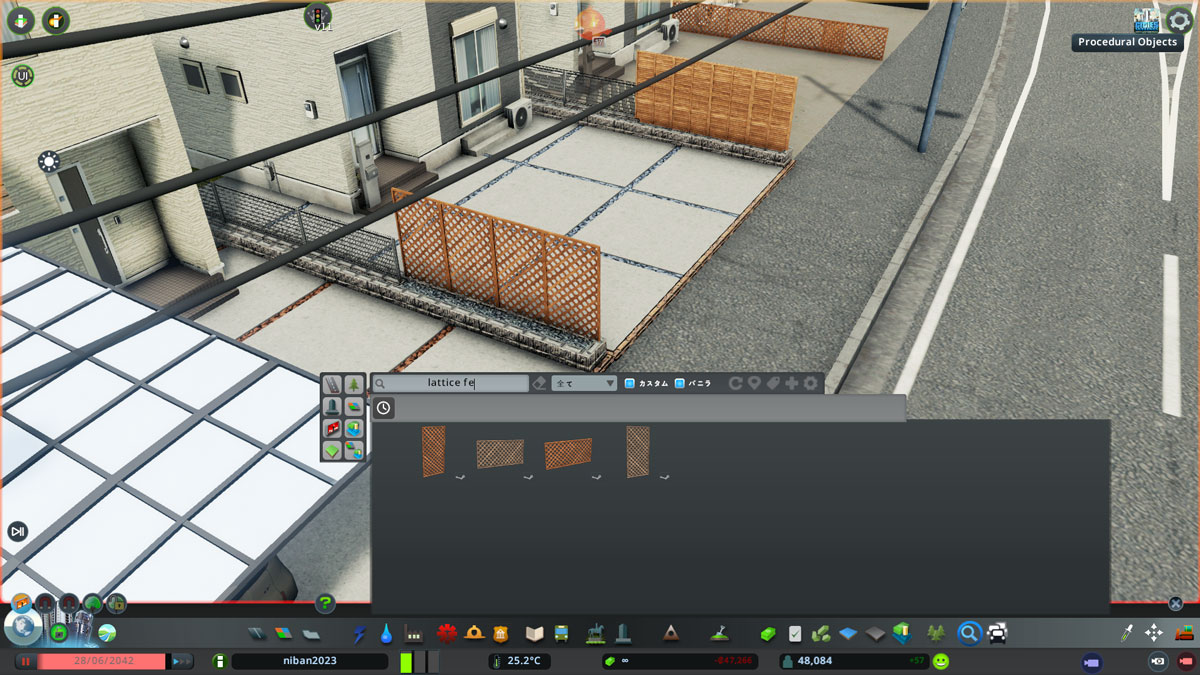The width and height of the screenshot is (1200, 675).
Task: Toggle the green UI visibility button
Action: tap(22, 75)
